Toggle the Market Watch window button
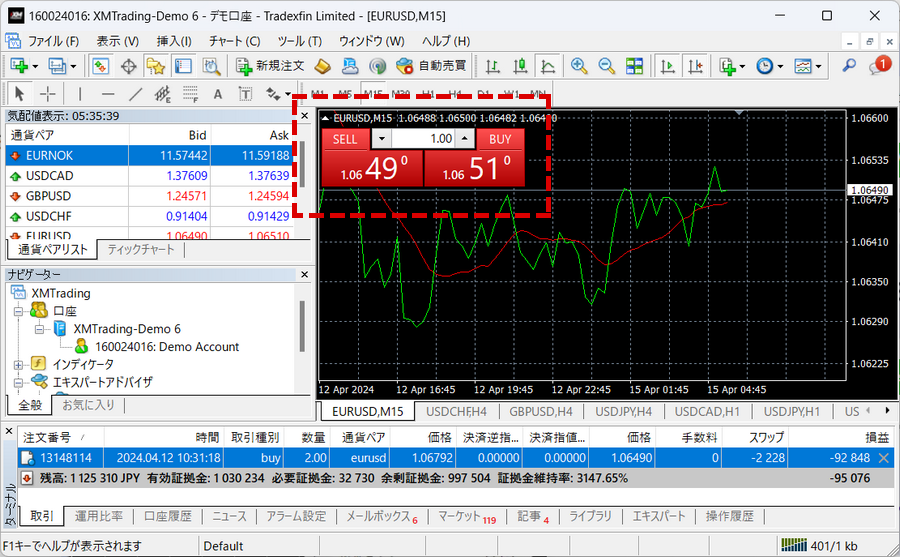Viewport: 900px width, 557px height. 100,66
